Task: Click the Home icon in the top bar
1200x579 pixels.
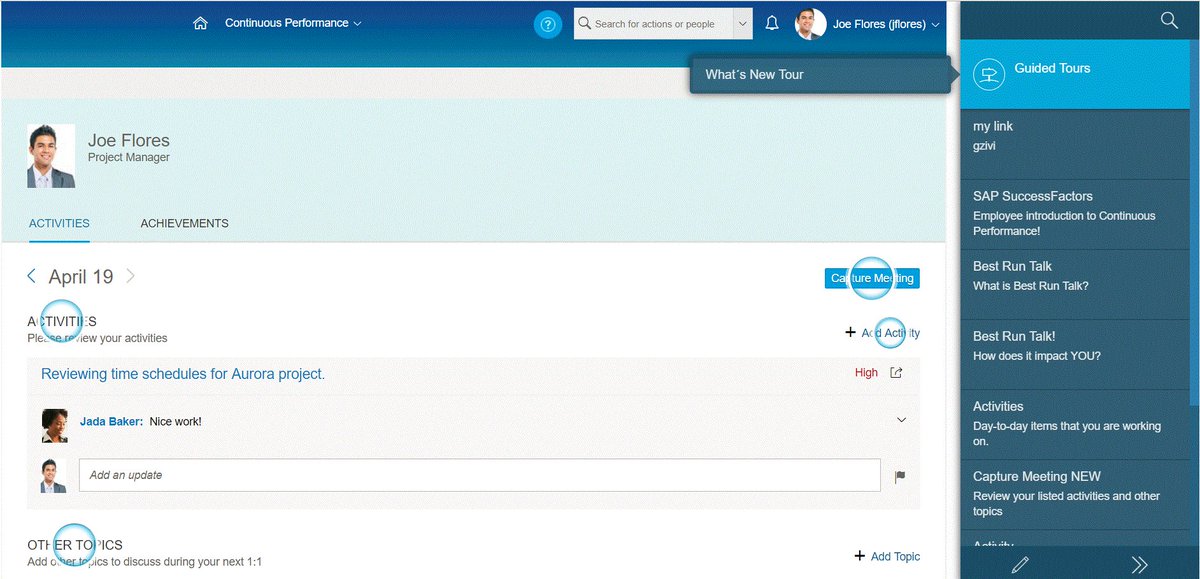Action: tap(199, 21)
